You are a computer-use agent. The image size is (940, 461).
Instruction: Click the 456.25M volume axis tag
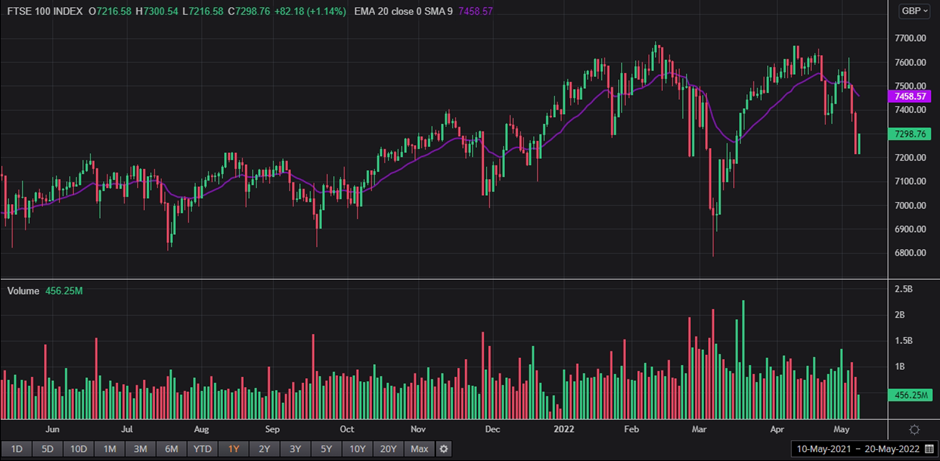(x=910, y=396)
